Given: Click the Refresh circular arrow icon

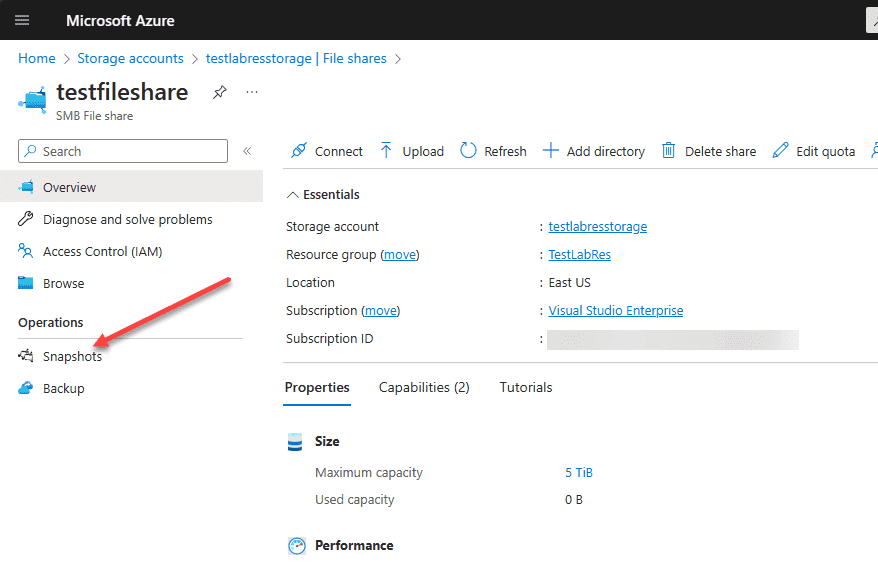Looking at the screenshot, I should [468, 150].
